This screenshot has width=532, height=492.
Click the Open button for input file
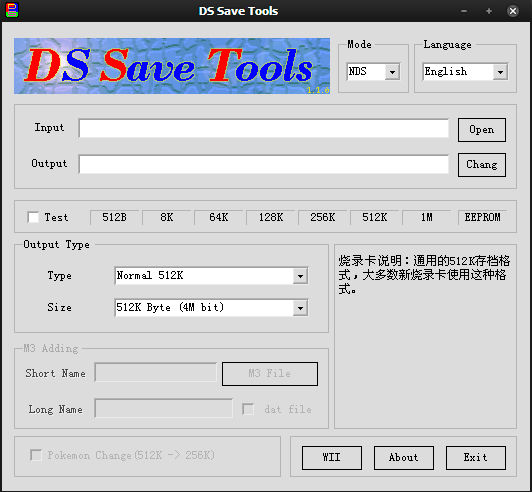(x=482, y=130)
